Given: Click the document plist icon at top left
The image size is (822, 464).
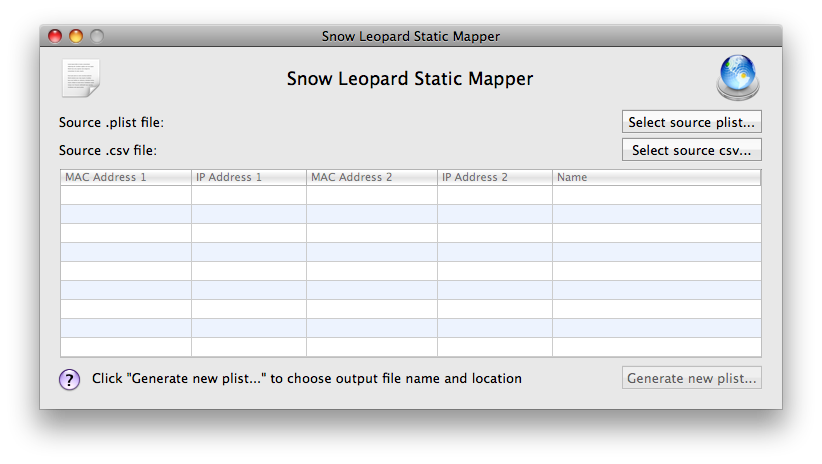Looking at the screenshot, I should tap(80, 78).
